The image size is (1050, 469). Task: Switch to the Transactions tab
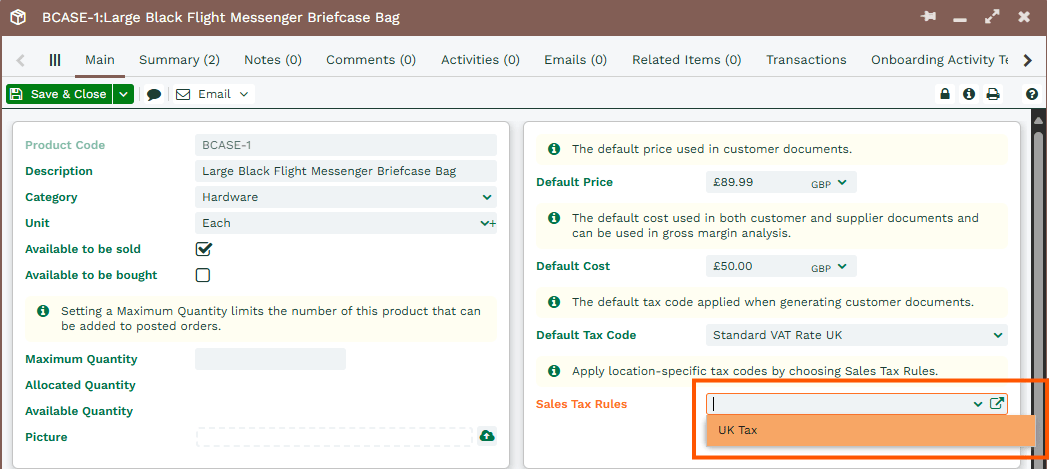(x=806, y=60)
